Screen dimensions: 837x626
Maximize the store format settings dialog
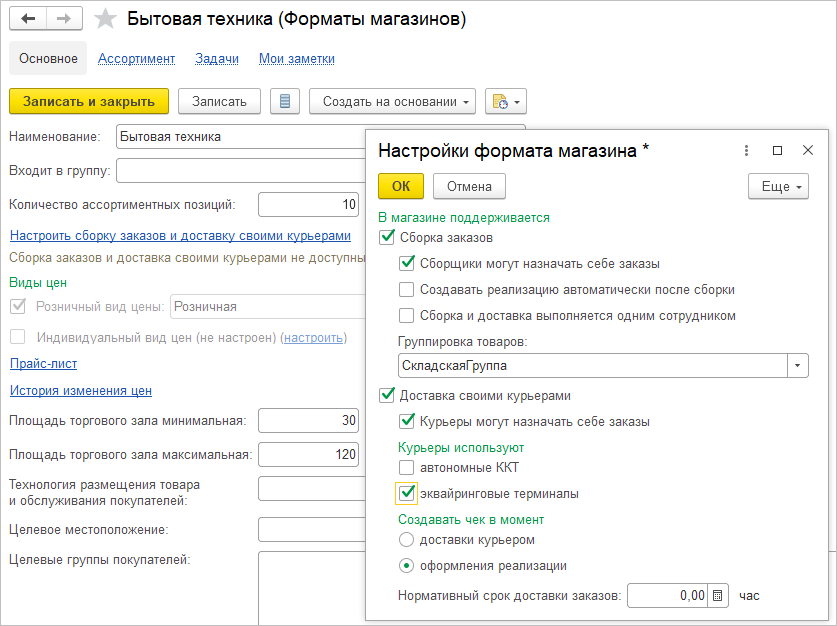pyautogui.click(x=777, y=150)
